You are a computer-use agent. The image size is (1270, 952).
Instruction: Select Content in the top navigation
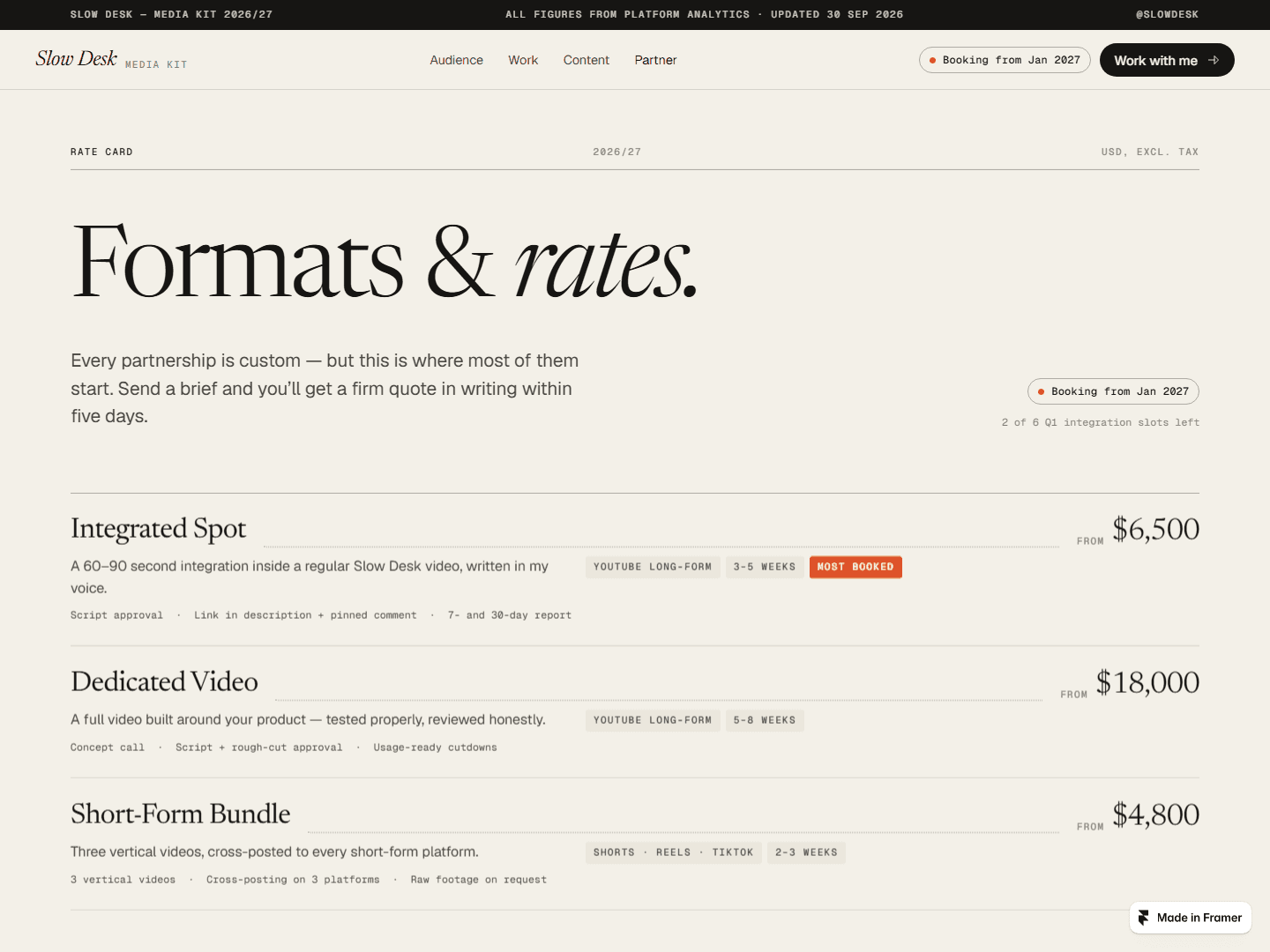pos(586,60)
